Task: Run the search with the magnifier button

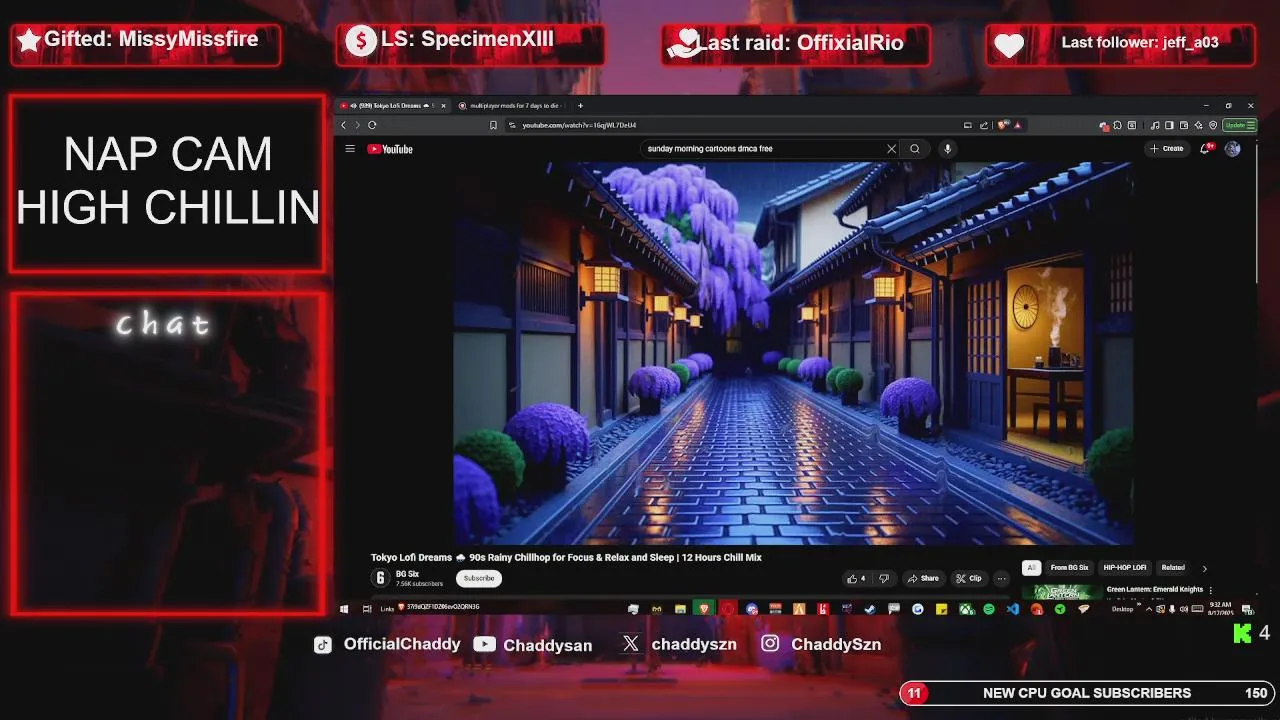Action: [914, 149]
